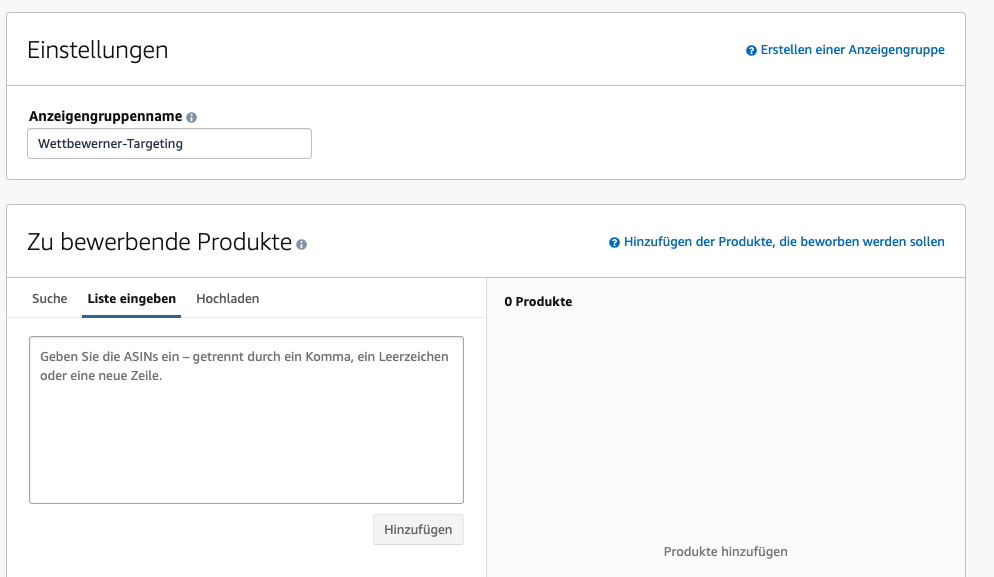Open the Hinzufügen der Produkte help link
994x577 pixels.
784,242
